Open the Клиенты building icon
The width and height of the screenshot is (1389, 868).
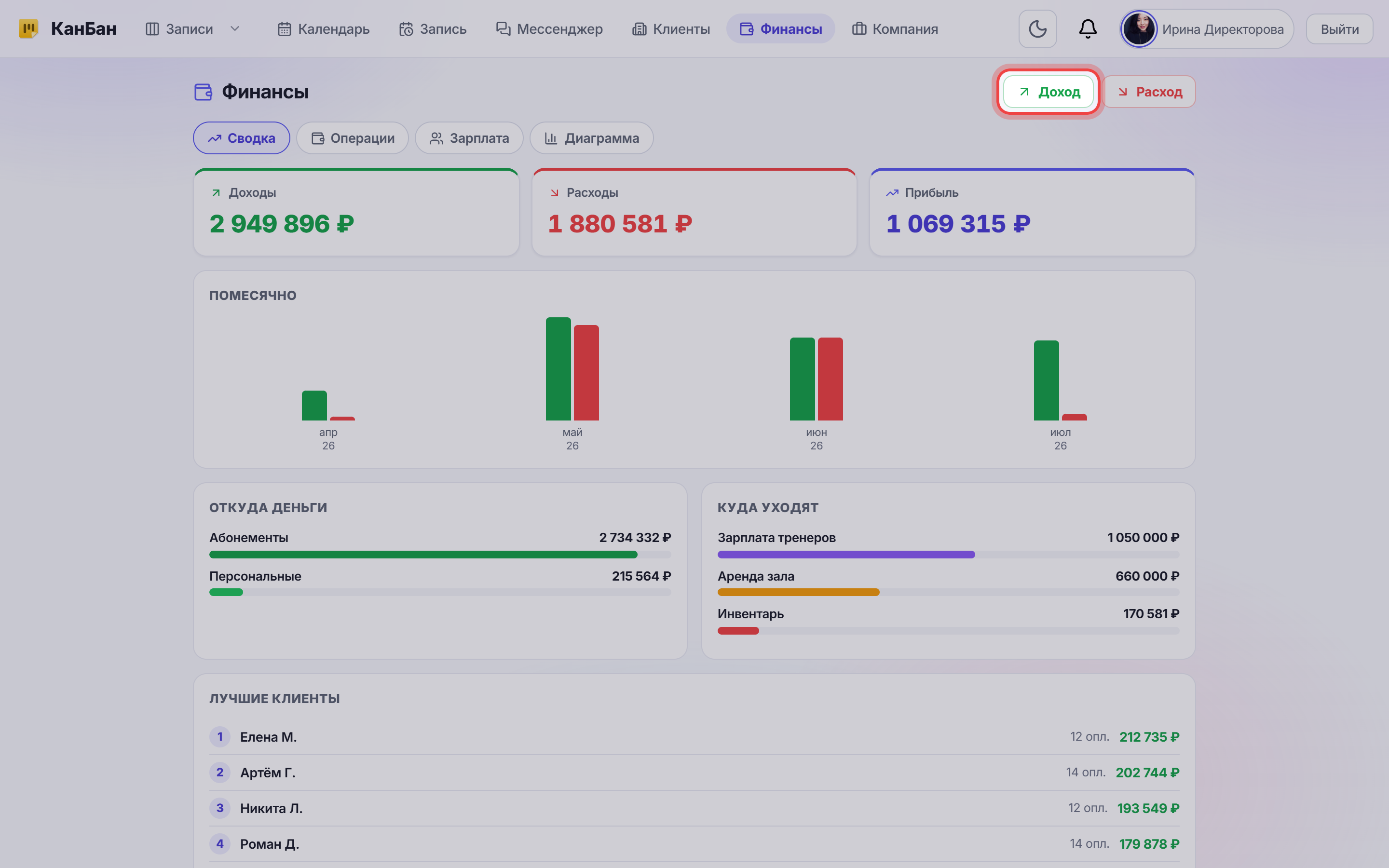tap(640, 29)
